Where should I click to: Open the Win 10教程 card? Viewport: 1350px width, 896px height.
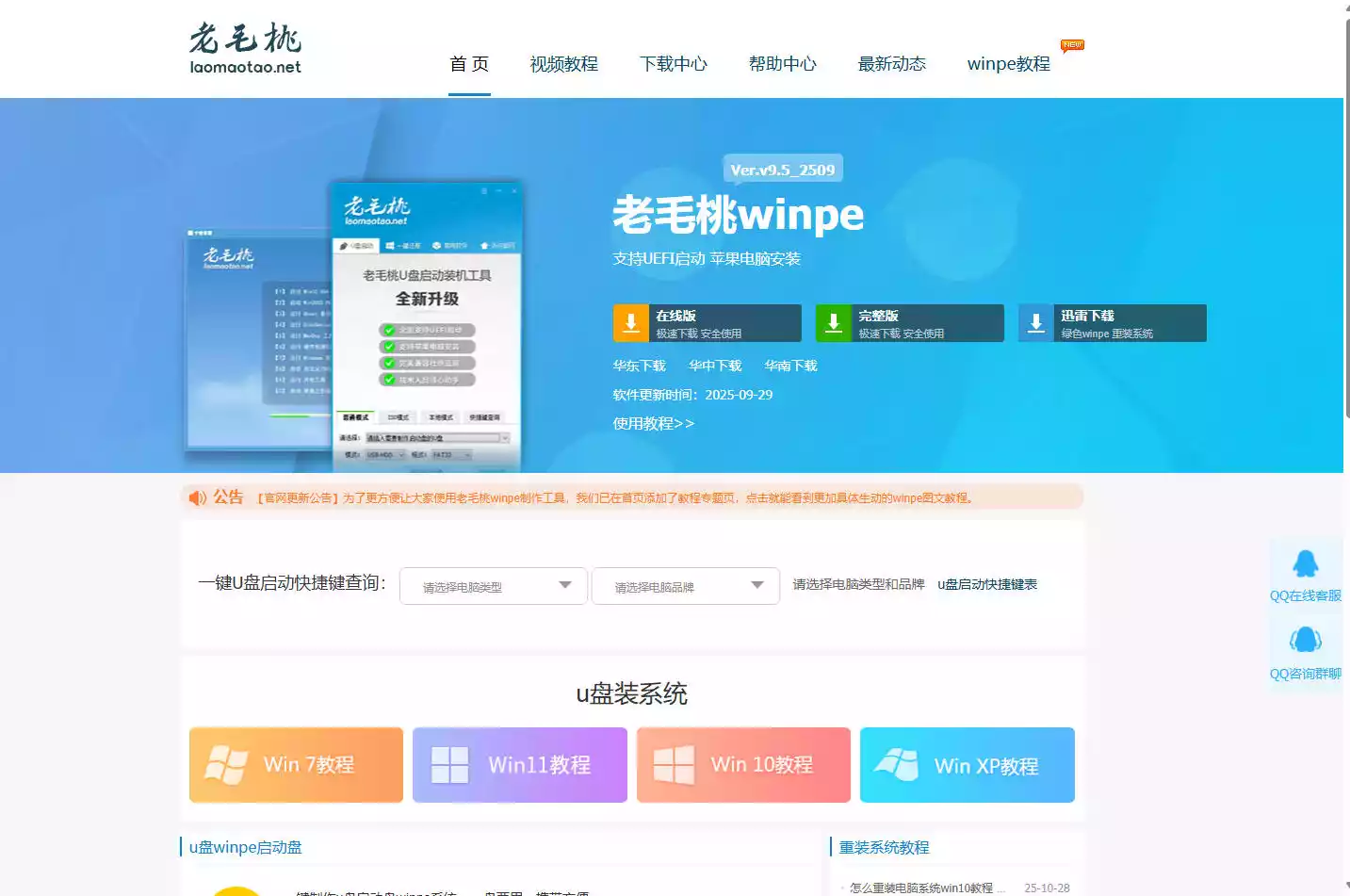(743, 765)
